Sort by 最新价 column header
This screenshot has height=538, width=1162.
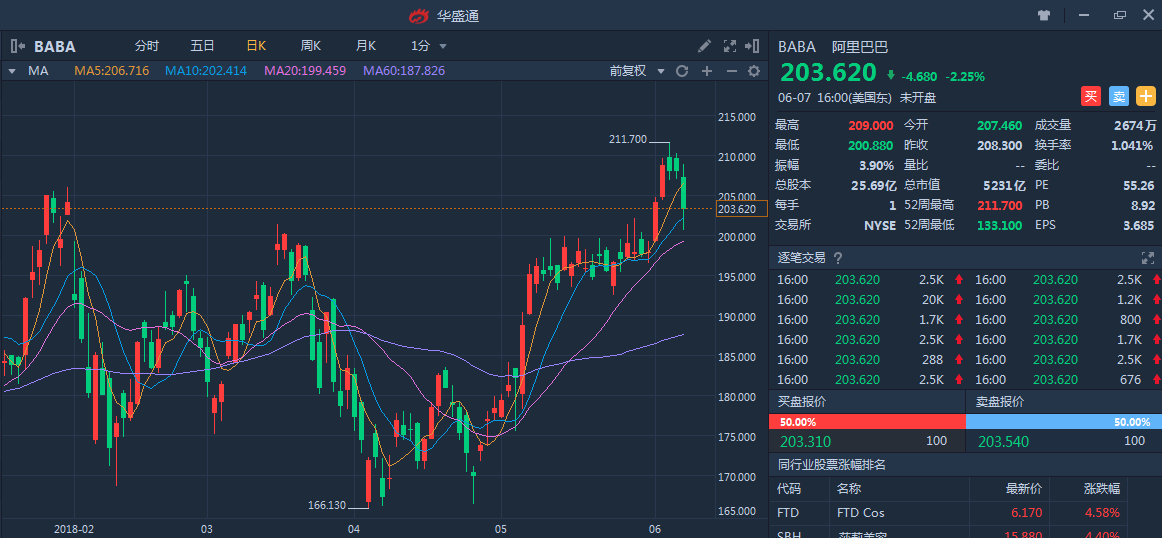(x=1023, y=489)
